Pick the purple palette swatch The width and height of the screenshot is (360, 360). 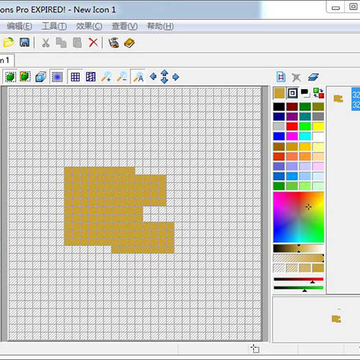tap(292, 116)
